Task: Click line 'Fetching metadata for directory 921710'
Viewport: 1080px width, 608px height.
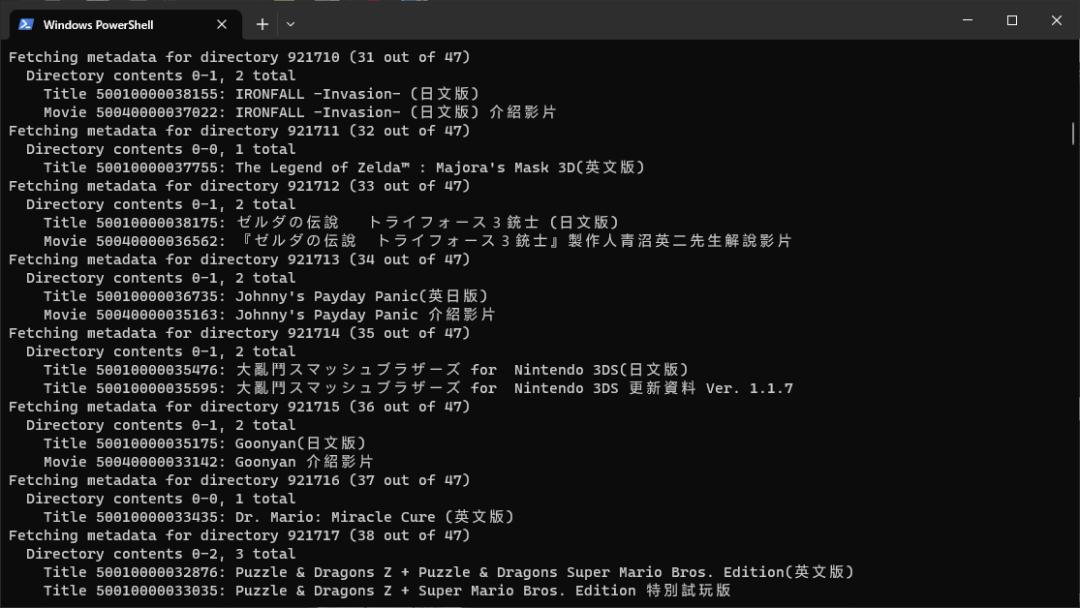Action: click(239, 57)
